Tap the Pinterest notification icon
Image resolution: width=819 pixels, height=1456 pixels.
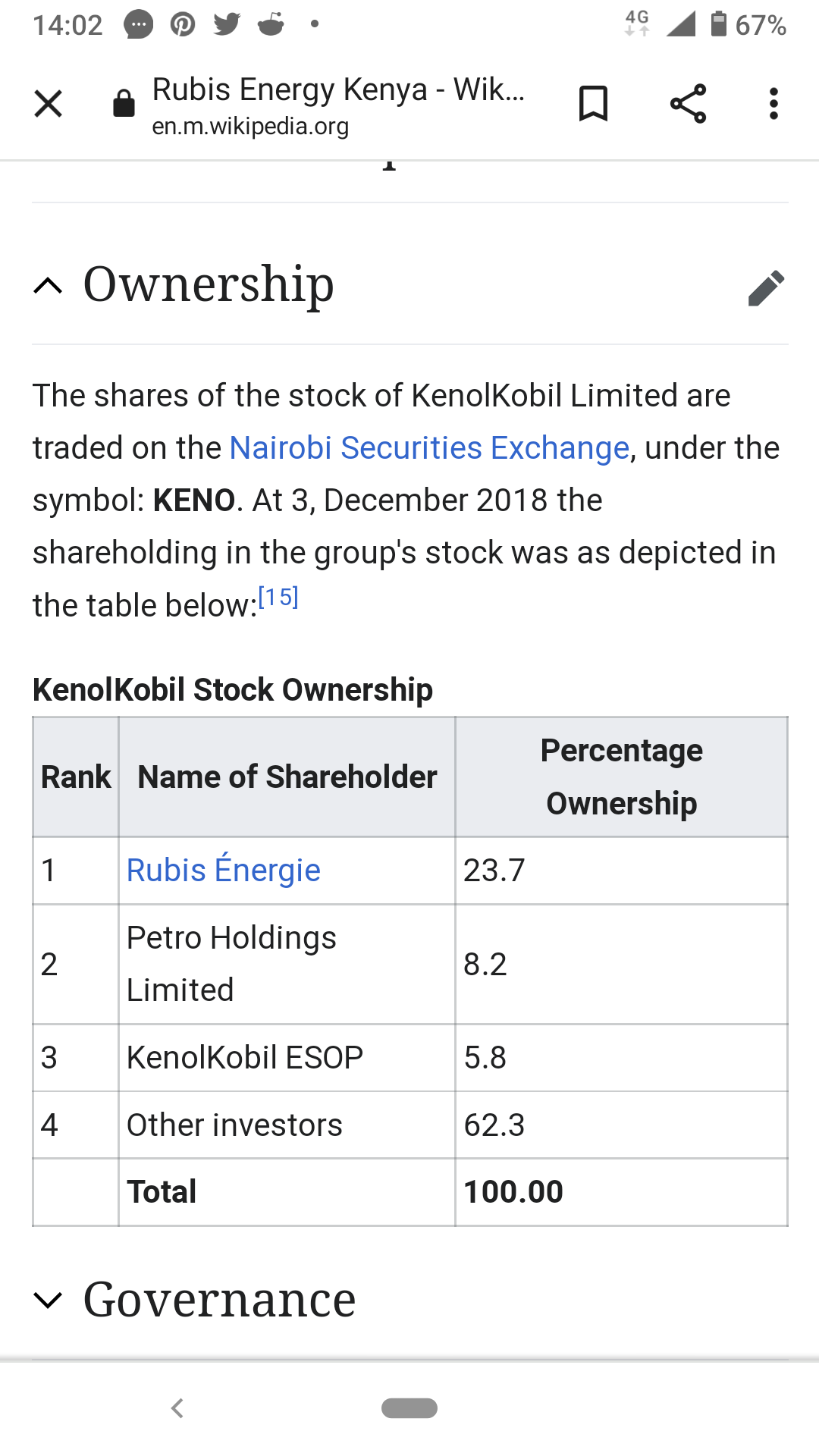(182, 24)
